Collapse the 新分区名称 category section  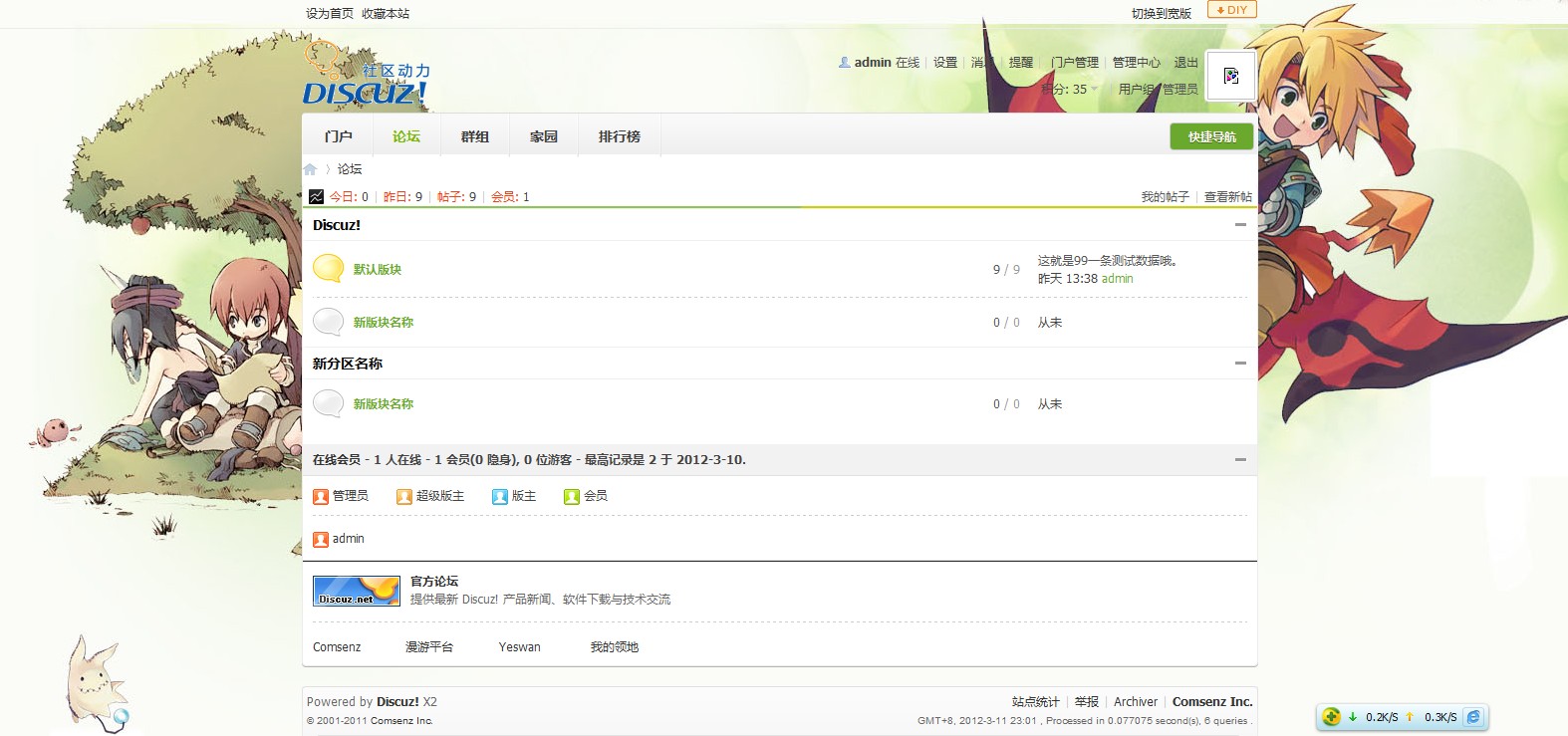click(x=1240, y=364)
